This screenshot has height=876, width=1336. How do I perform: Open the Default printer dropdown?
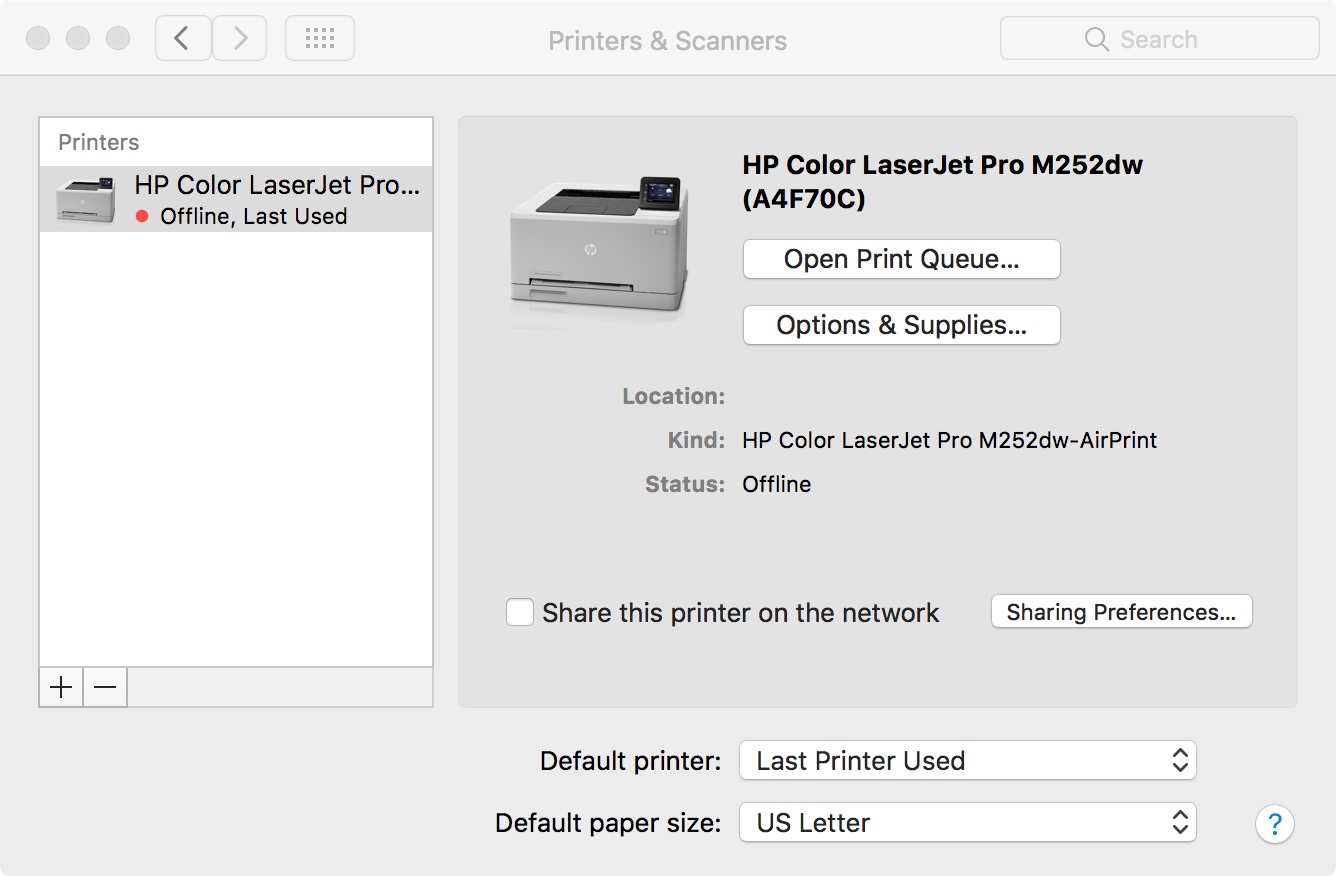(967, 761)
